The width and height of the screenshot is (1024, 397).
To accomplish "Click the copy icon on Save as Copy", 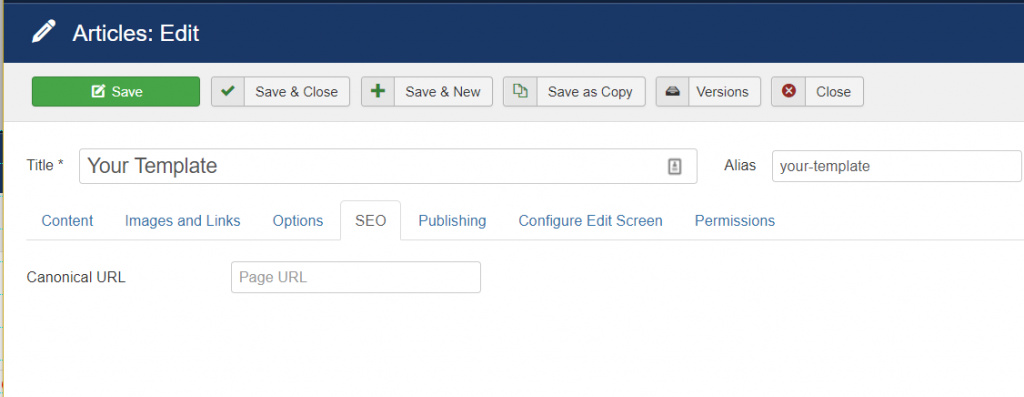I will [520, 91].
